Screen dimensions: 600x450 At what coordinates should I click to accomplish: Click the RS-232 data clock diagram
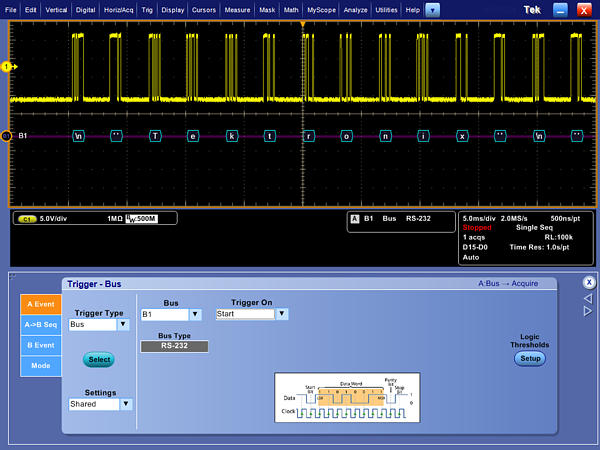tap(347, 395)
